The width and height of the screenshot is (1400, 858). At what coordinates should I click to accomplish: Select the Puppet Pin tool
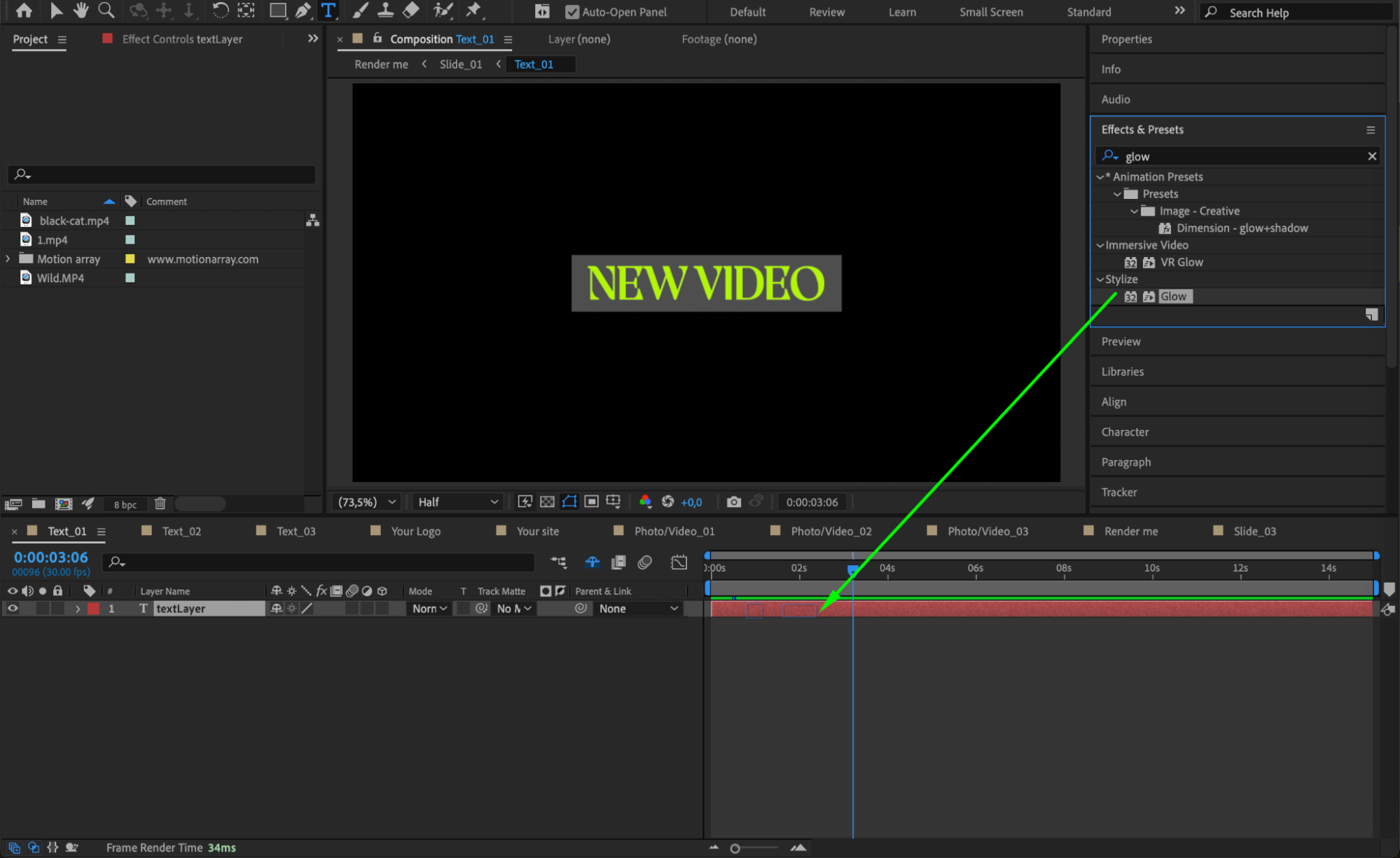pyautogui.click(x=474, y=11)
